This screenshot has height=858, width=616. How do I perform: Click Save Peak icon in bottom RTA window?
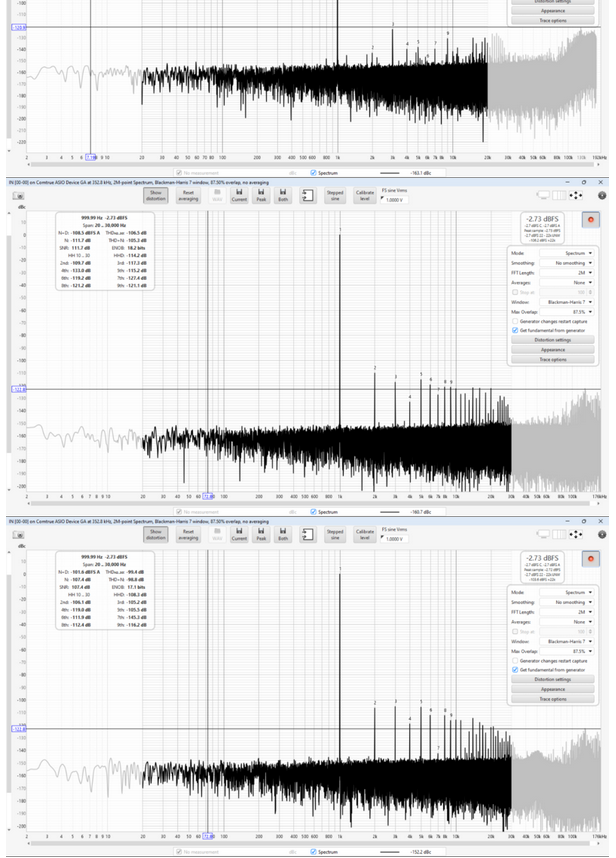point(261,534)
